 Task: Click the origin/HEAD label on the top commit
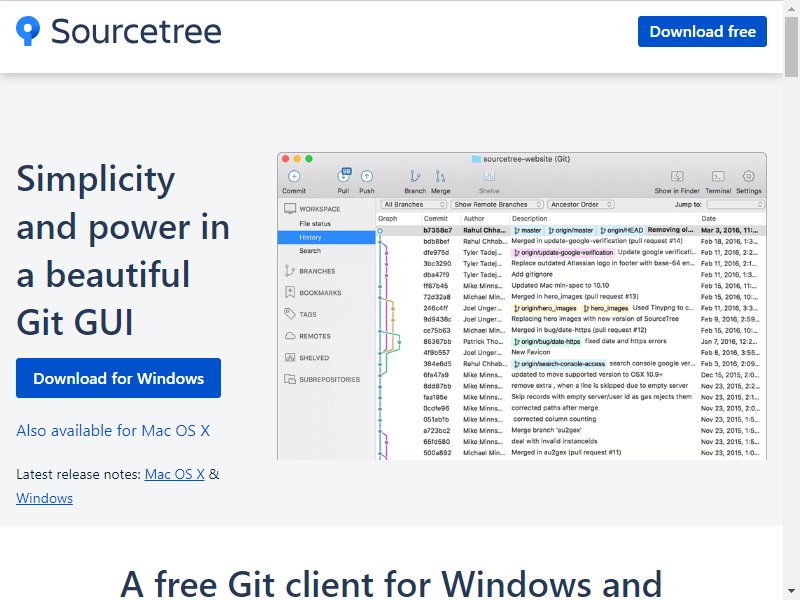pos(621,230)
